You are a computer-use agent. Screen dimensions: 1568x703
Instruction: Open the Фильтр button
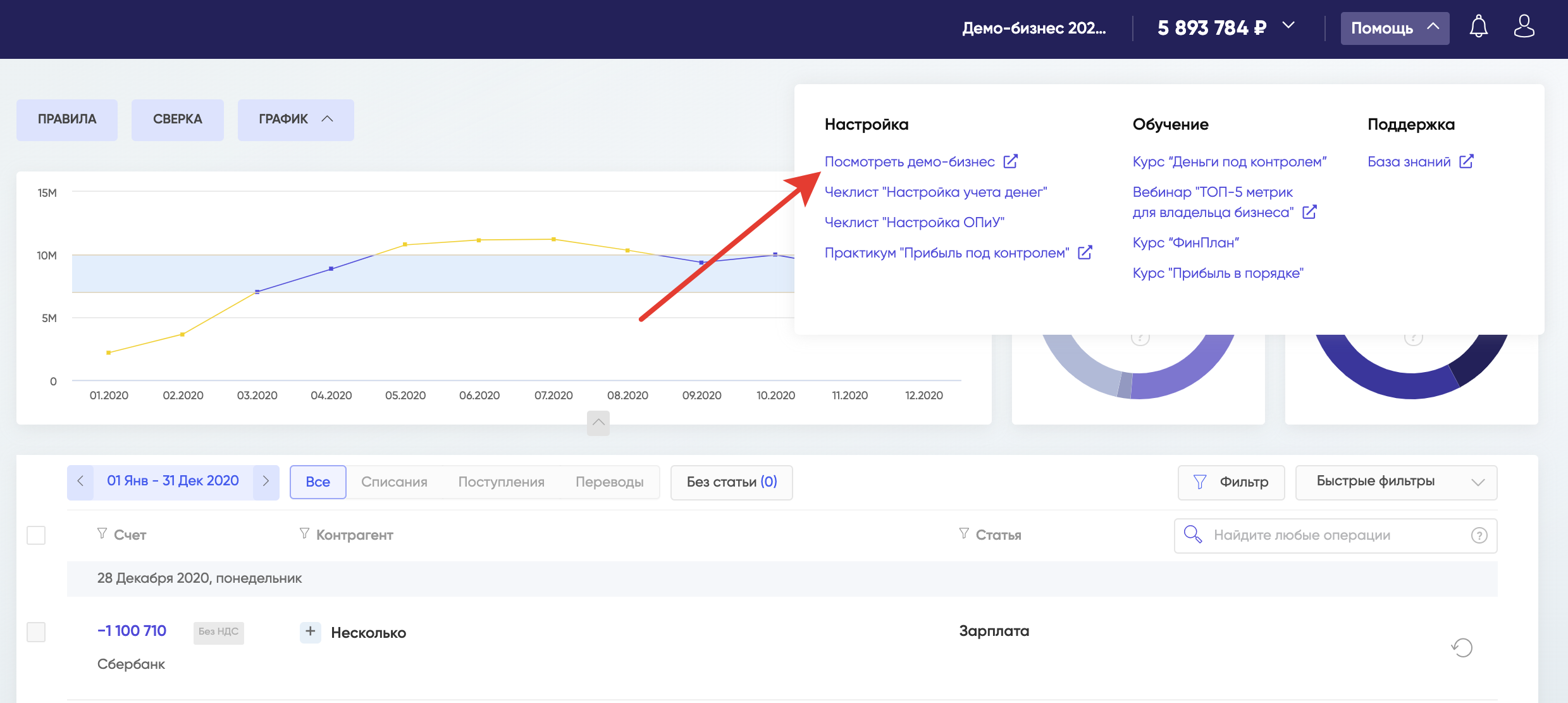[1231, 482]
